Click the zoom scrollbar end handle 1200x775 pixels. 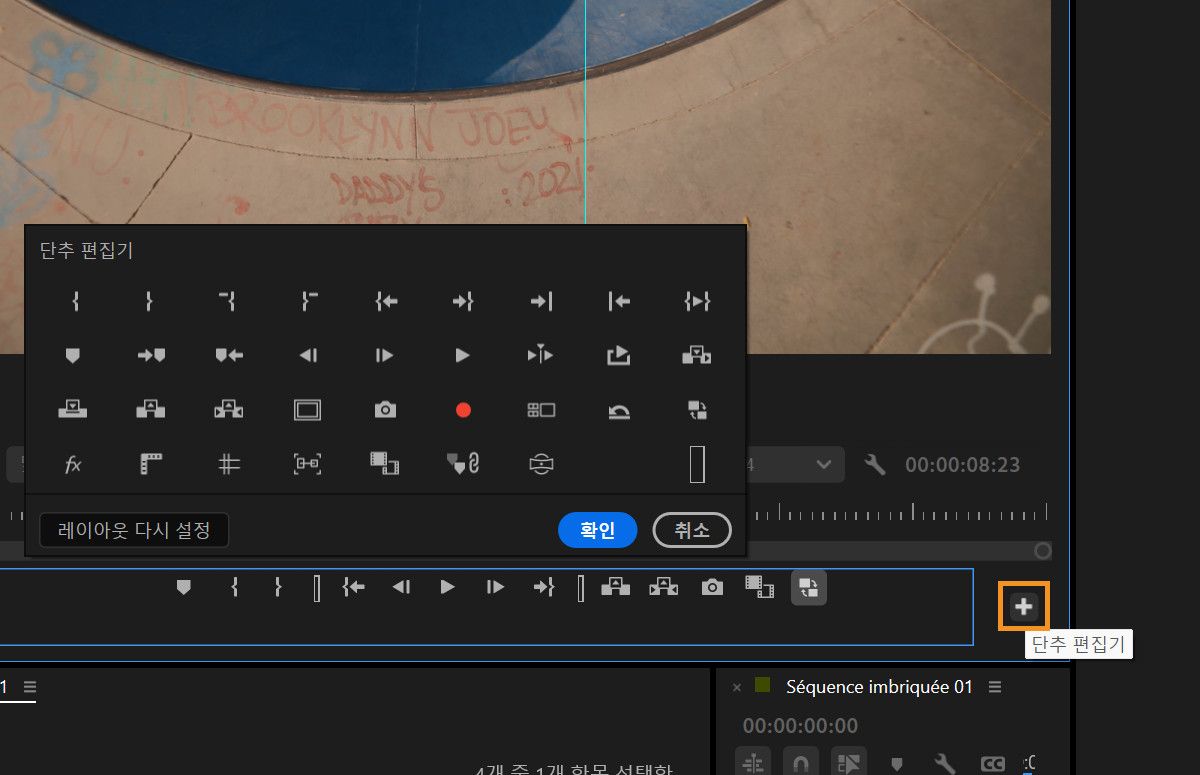(x=1043, y=551)
